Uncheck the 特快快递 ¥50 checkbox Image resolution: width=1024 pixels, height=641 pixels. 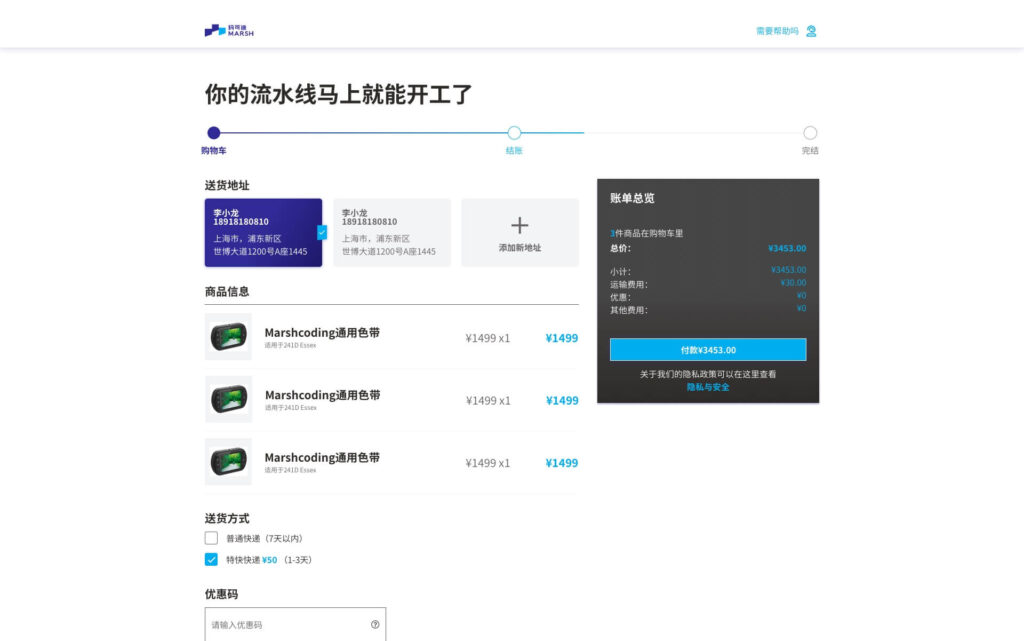coord(211,559)
